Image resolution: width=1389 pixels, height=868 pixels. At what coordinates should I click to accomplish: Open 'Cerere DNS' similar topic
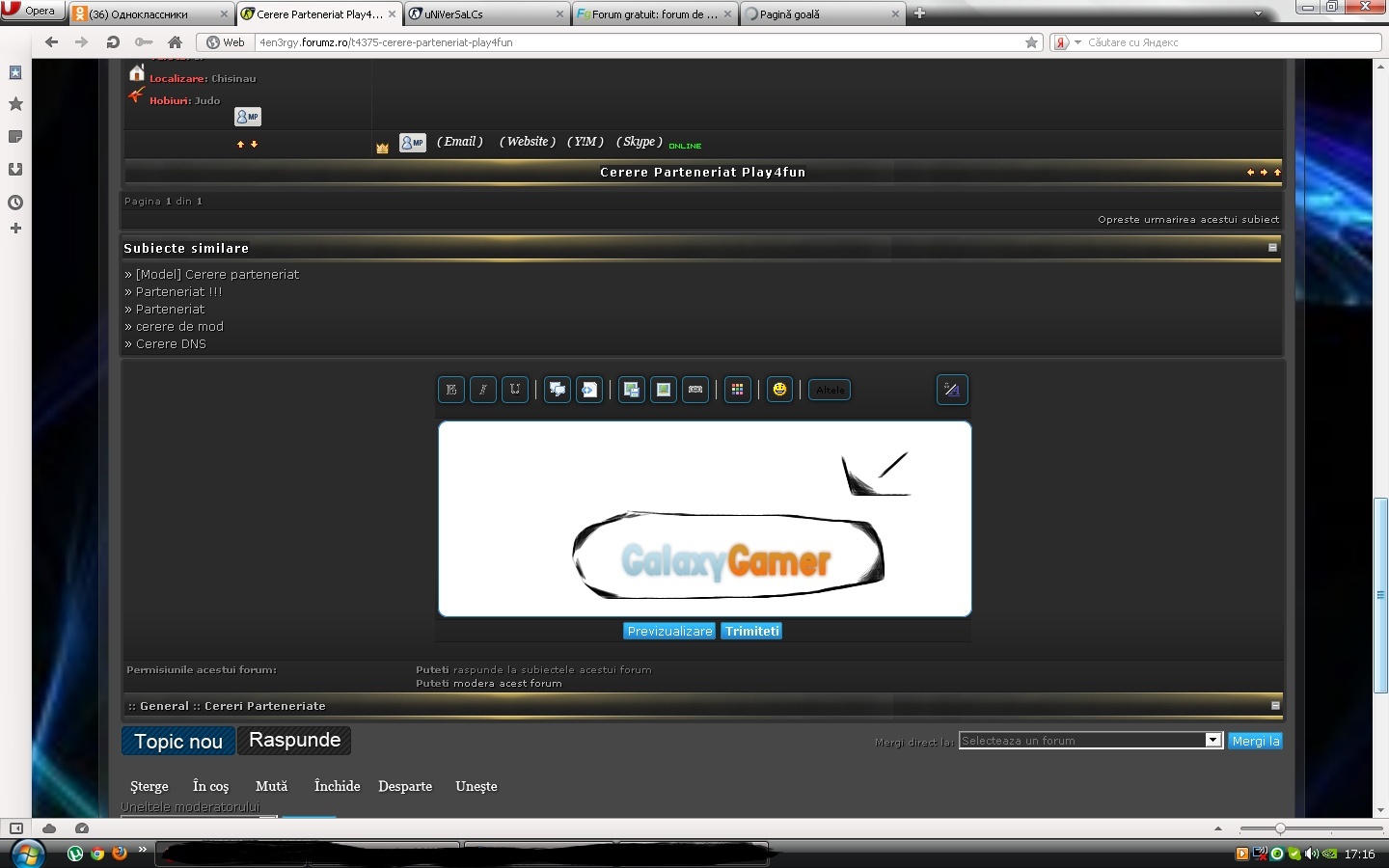pyautogui.click(x=171, y=344)
